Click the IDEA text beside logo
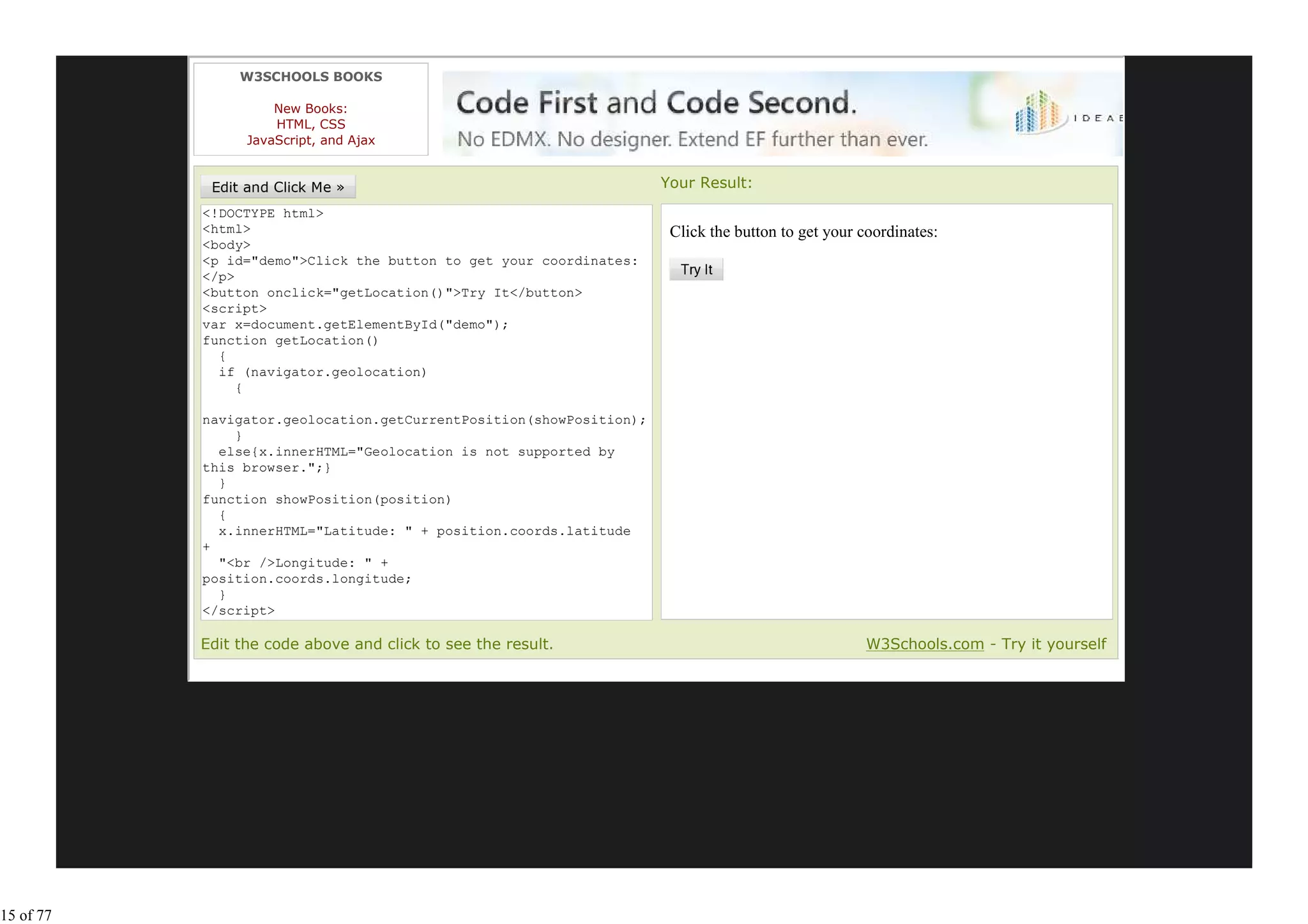The width and height of the screenshot is (1308, 924). (x=1097, y=118)
